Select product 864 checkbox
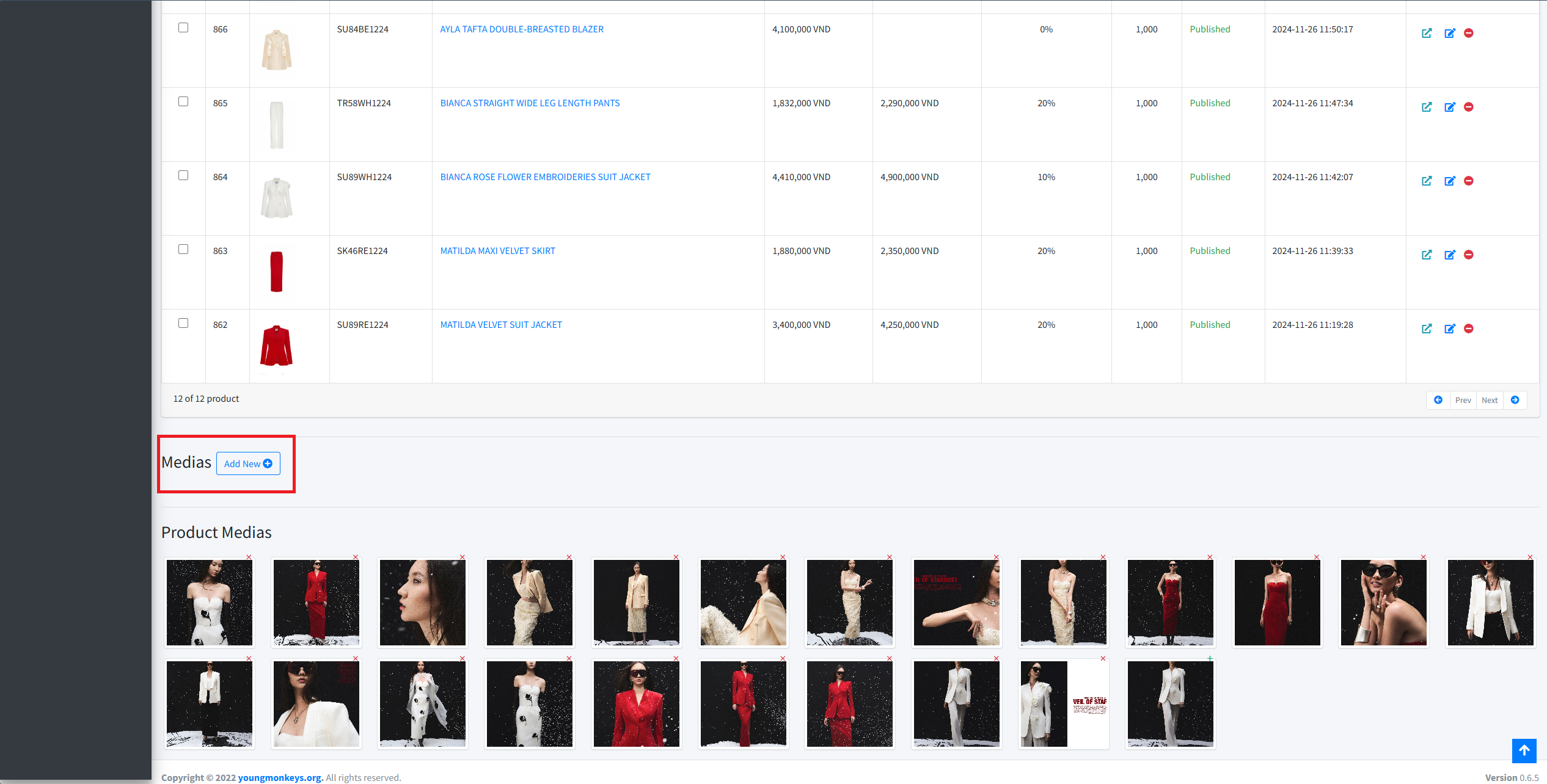 point(183,175)
